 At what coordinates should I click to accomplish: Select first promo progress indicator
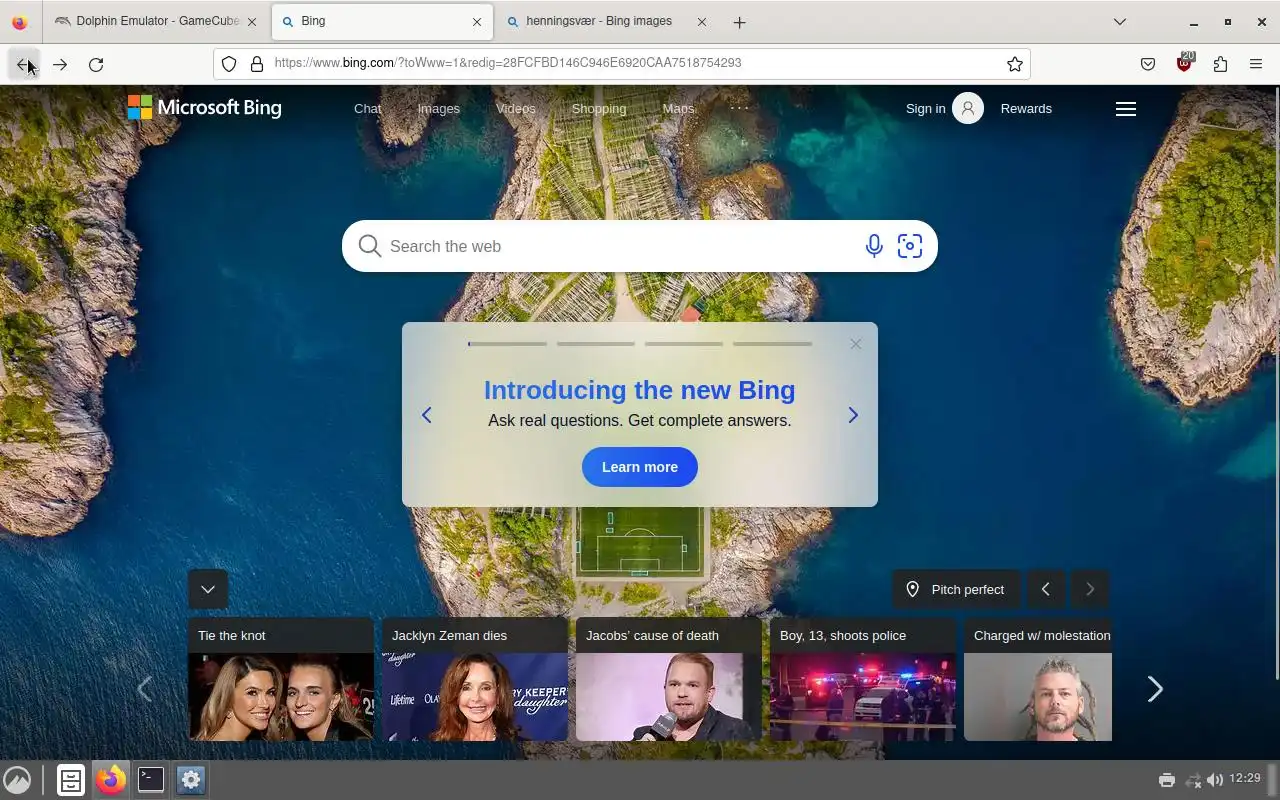click(507, 344)
